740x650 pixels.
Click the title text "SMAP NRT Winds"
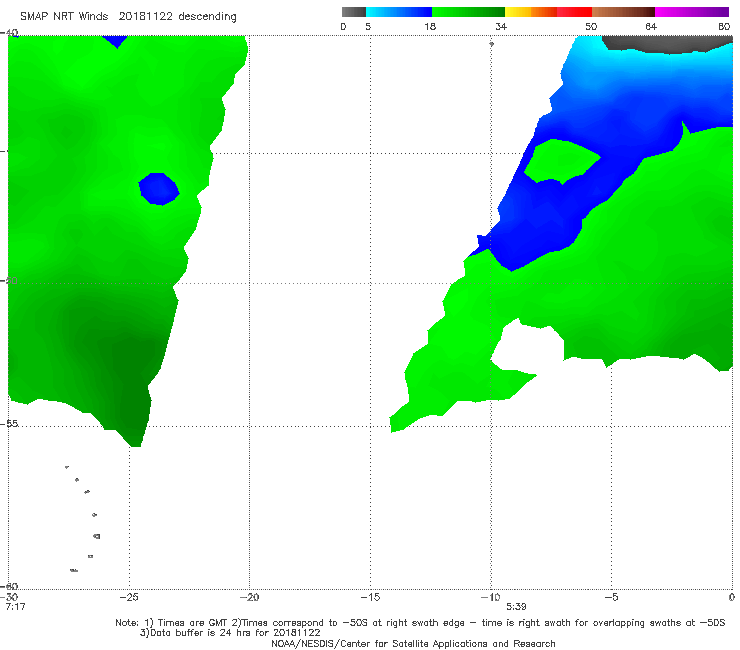tap(64, 17)
